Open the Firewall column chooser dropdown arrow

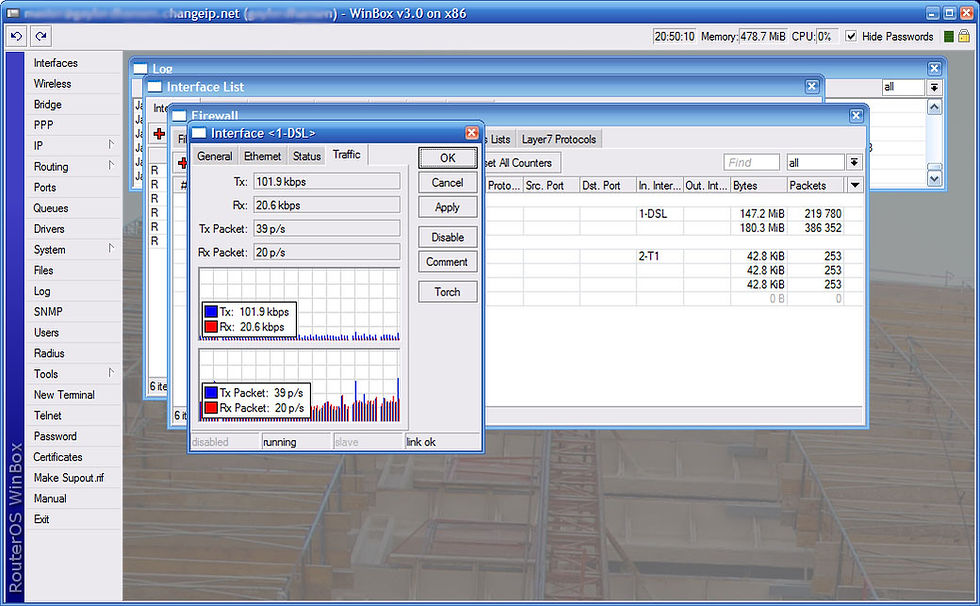pyautogui.click(x=855, y=185)
